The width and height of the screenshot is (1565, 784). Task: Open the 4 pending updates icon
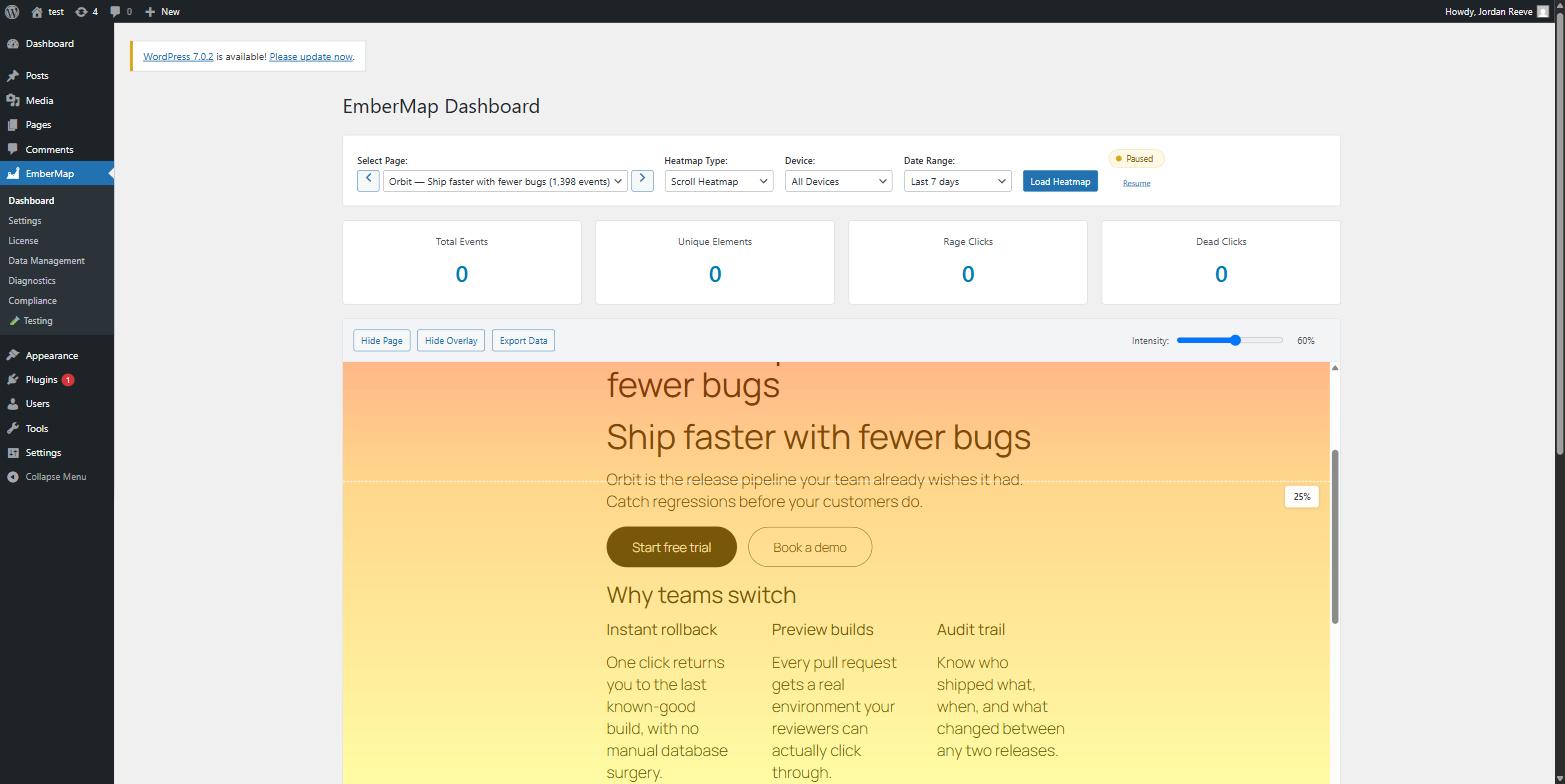coord(81,12)
